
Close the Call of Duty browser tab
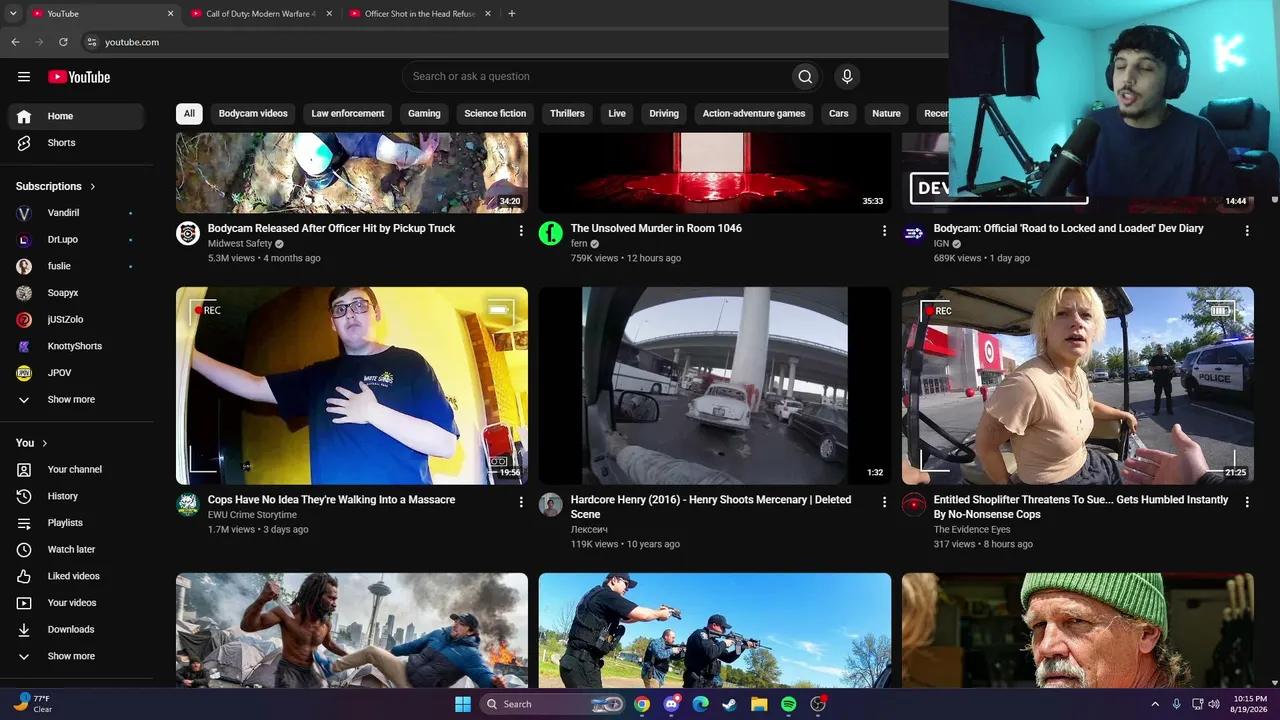[x=329, y=14]
